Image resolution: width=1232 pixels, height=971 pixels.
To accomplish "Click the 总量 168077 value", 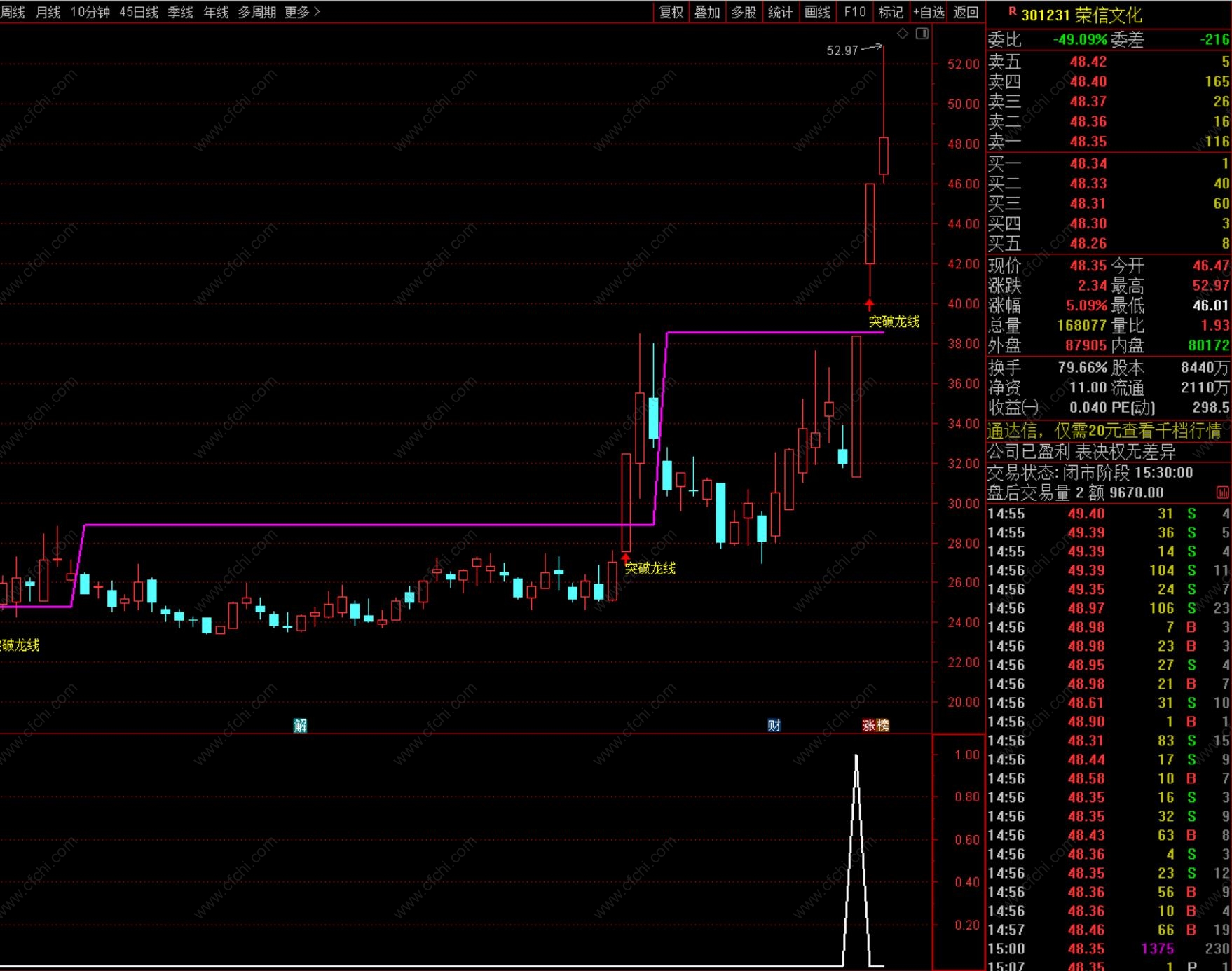I will point(1082,326).
